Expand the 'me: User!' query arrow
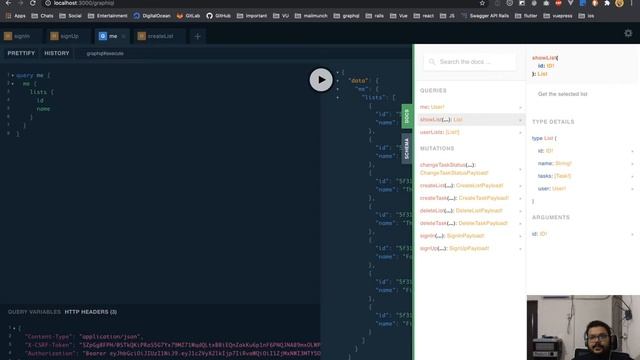 tap(520, 107)
